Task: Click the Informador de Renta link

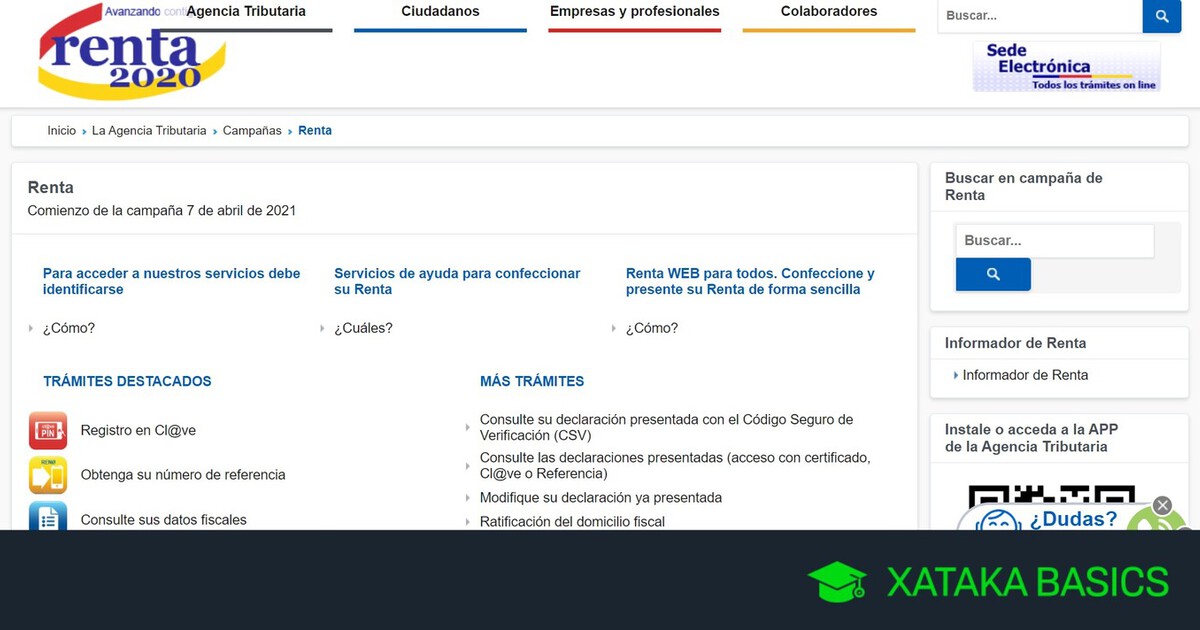Action: point(1024,375)
